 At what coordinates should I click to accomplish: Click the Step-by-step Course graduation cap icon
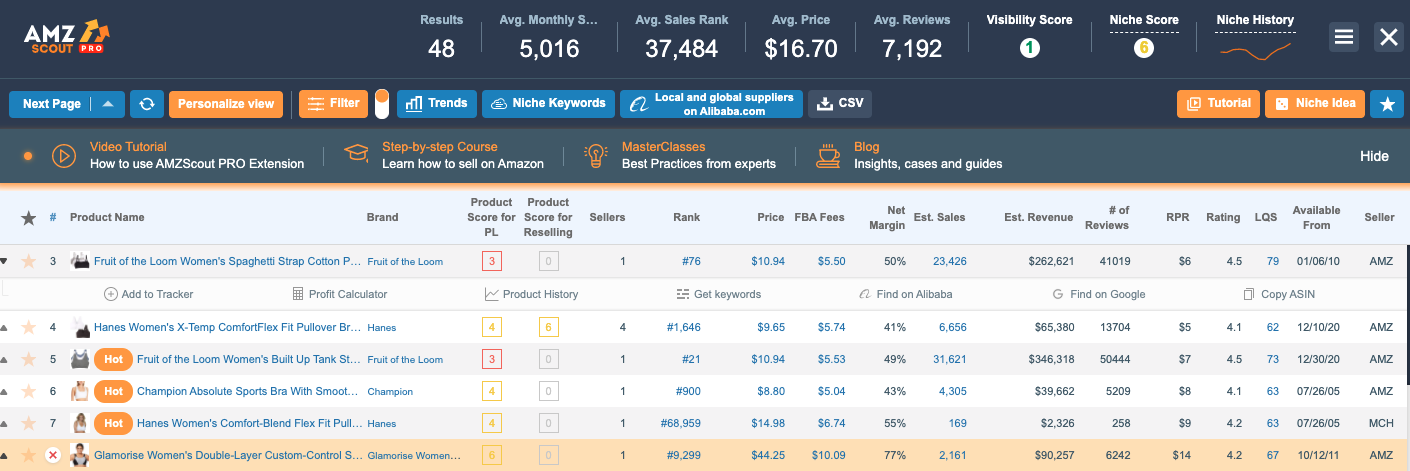(x=356, y=154)
